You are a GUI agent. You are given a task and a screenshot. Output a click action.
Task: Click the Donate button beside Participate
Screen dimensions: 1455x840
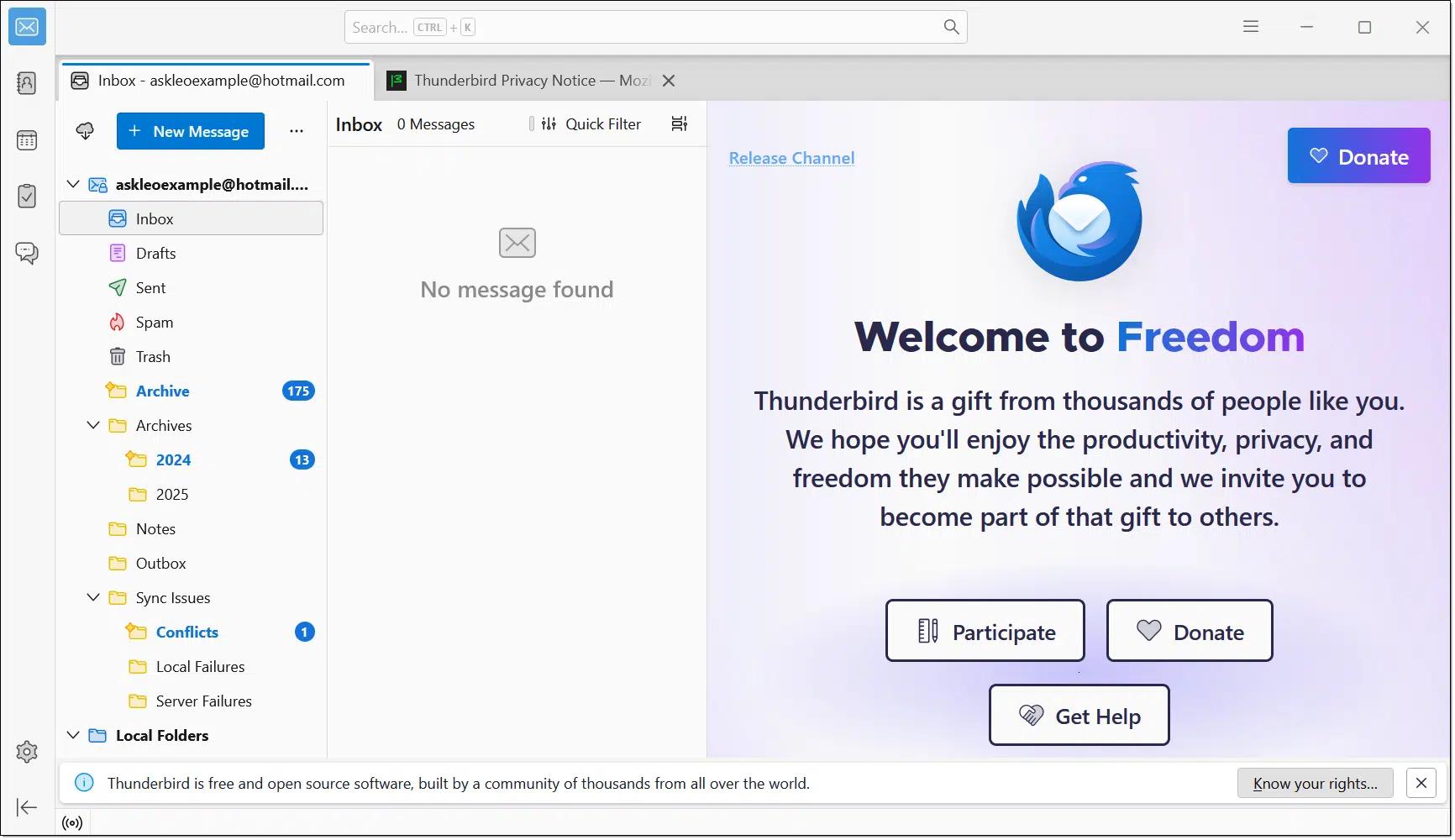pyautogui.click(x=1190, y=631)
